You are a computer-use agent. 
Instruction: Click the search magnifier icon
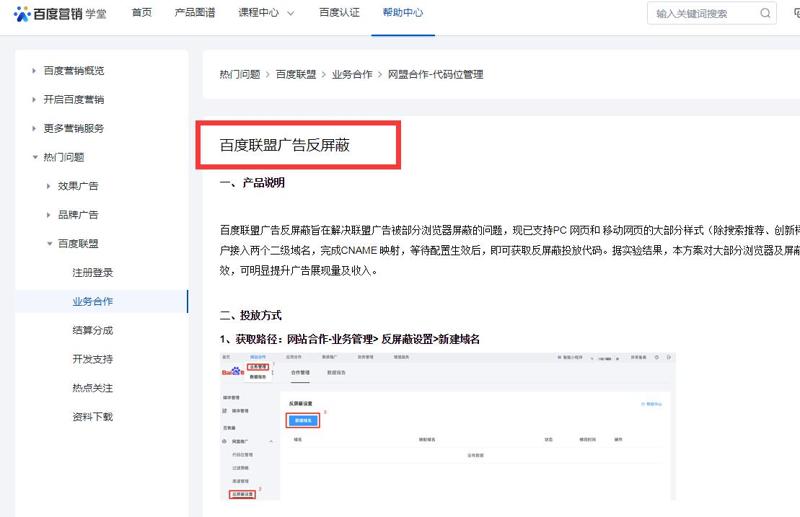(x=765, y=13)
